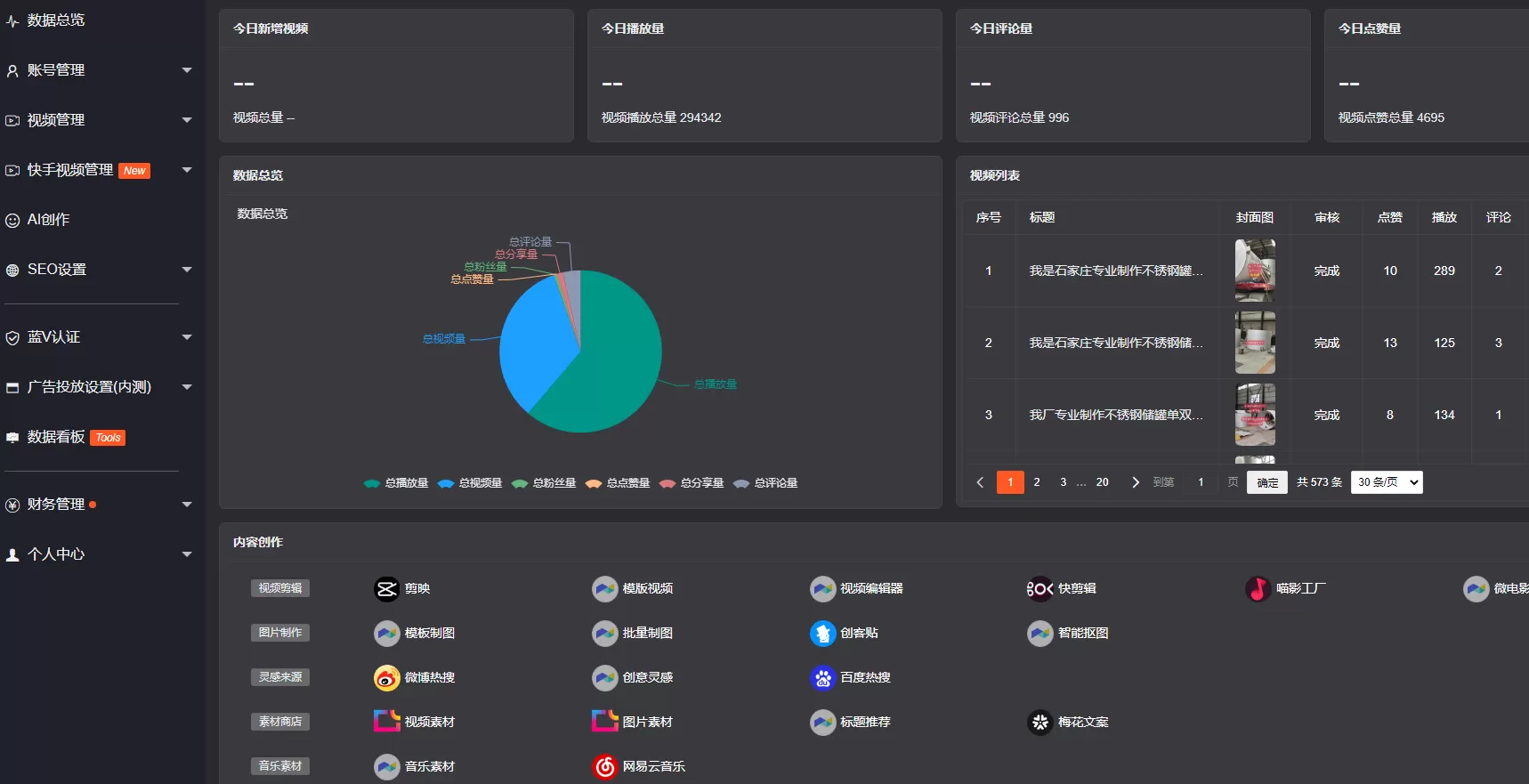Screen dimensions: 1529x784
Task: Open the 梅花文案 icon
Action: tap(1040, 723)
